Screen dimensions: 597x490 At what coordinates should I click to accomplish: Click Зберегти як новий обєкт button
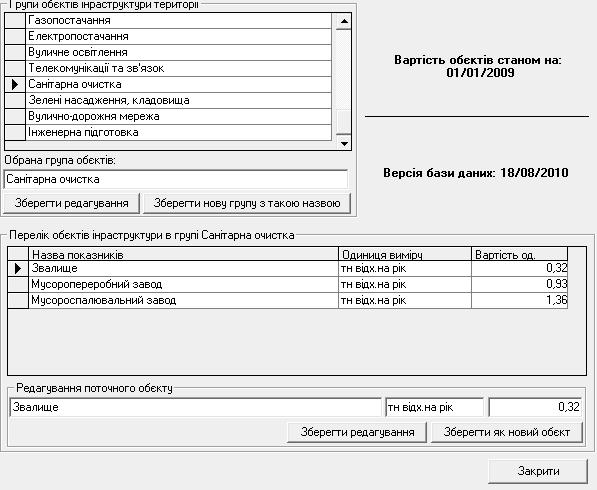pyautogui.click(x=507, y=432)
